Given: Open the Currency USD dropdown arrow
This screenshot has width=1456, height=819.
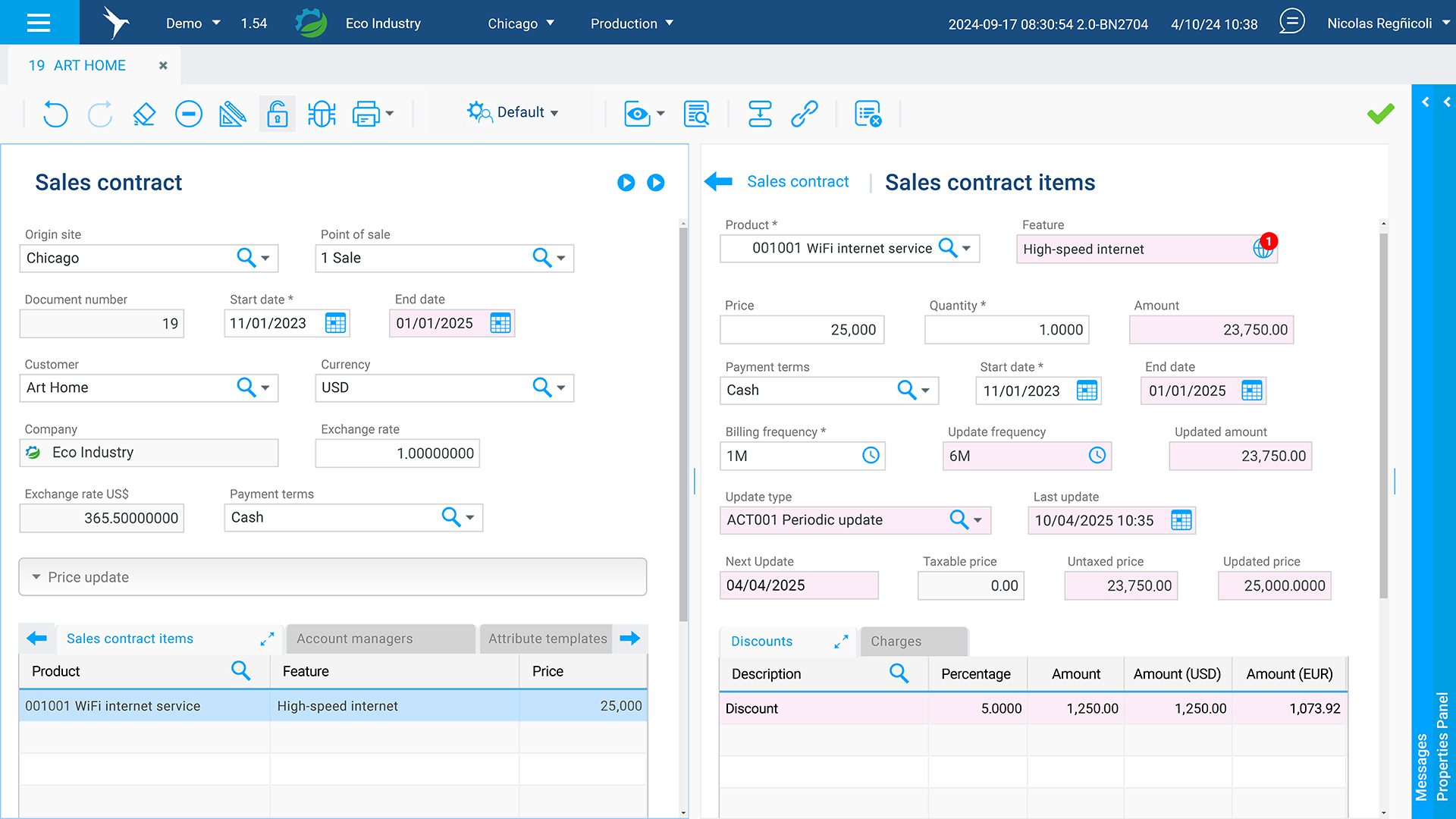Looking at the screenshot, I should pos(561,388).
